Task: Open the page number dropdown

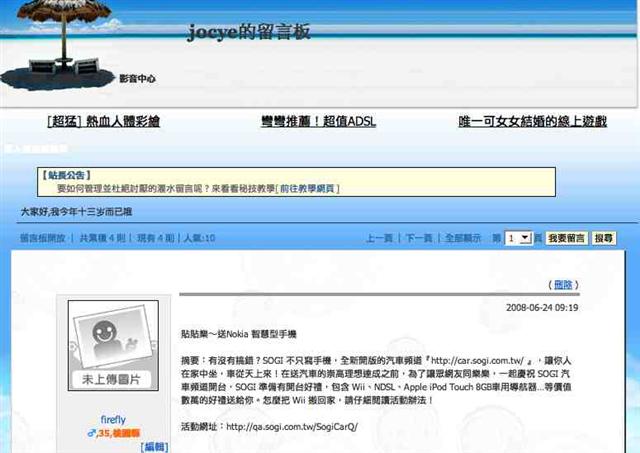Action: tap(518, 238)
